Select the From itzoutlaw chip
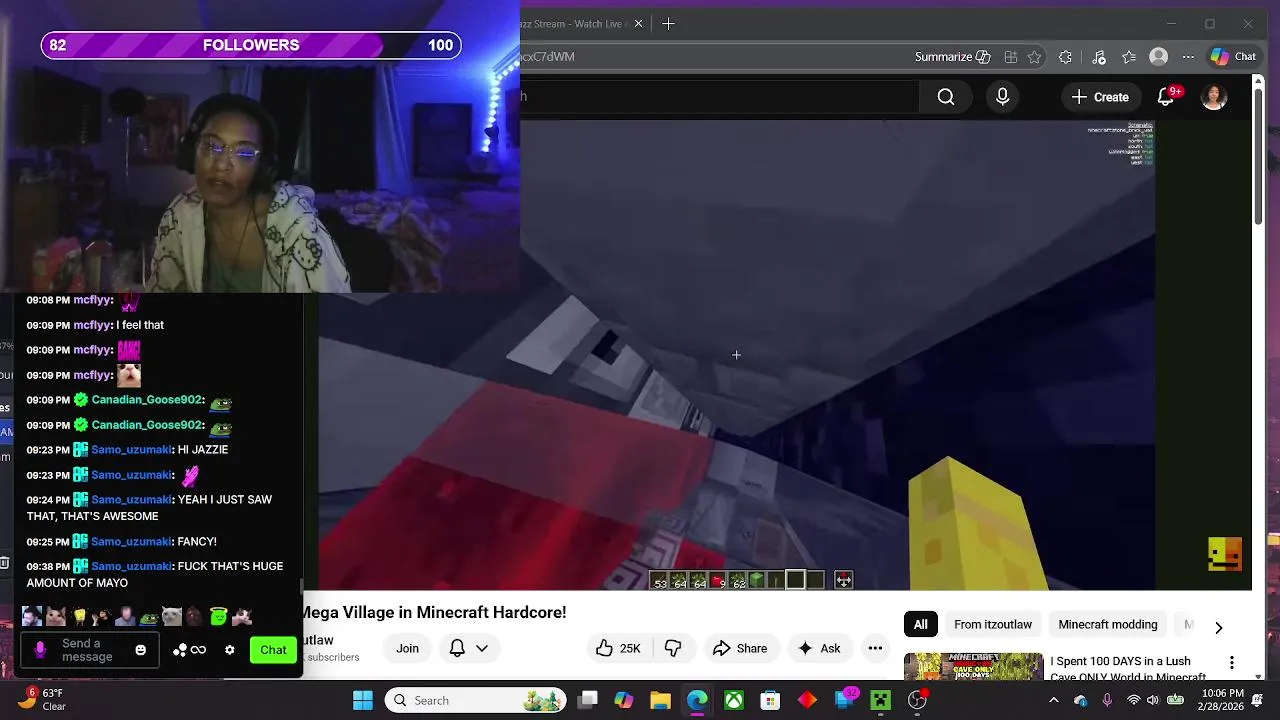 coord(993,624)
